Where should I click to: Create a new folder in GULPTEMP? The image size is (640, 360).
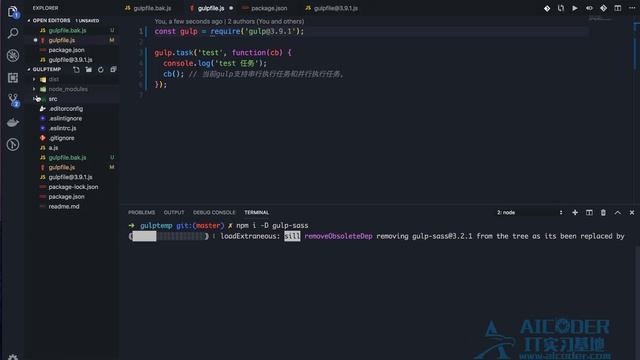pos(89,69)
